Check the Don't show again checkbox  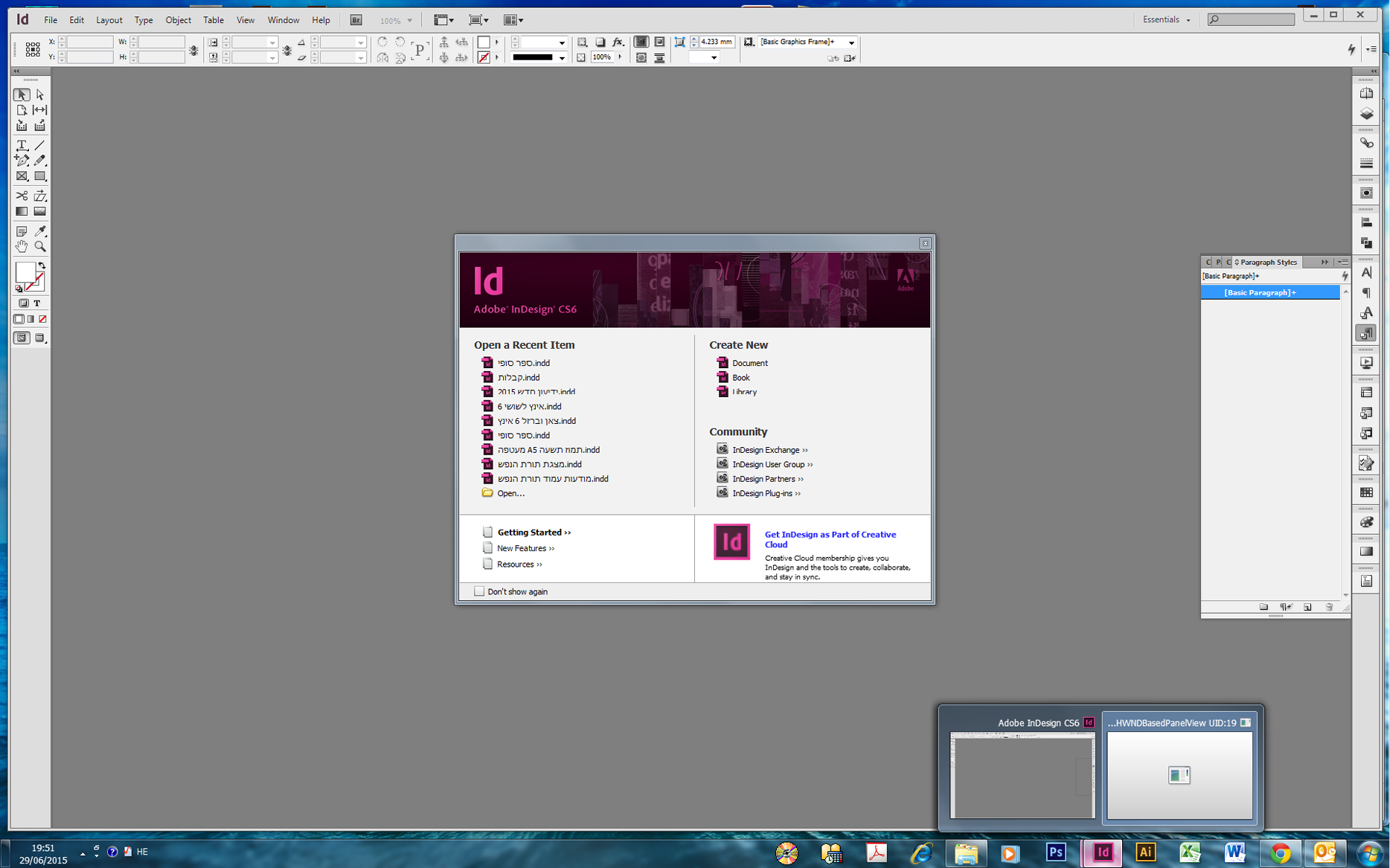[479, 591]
